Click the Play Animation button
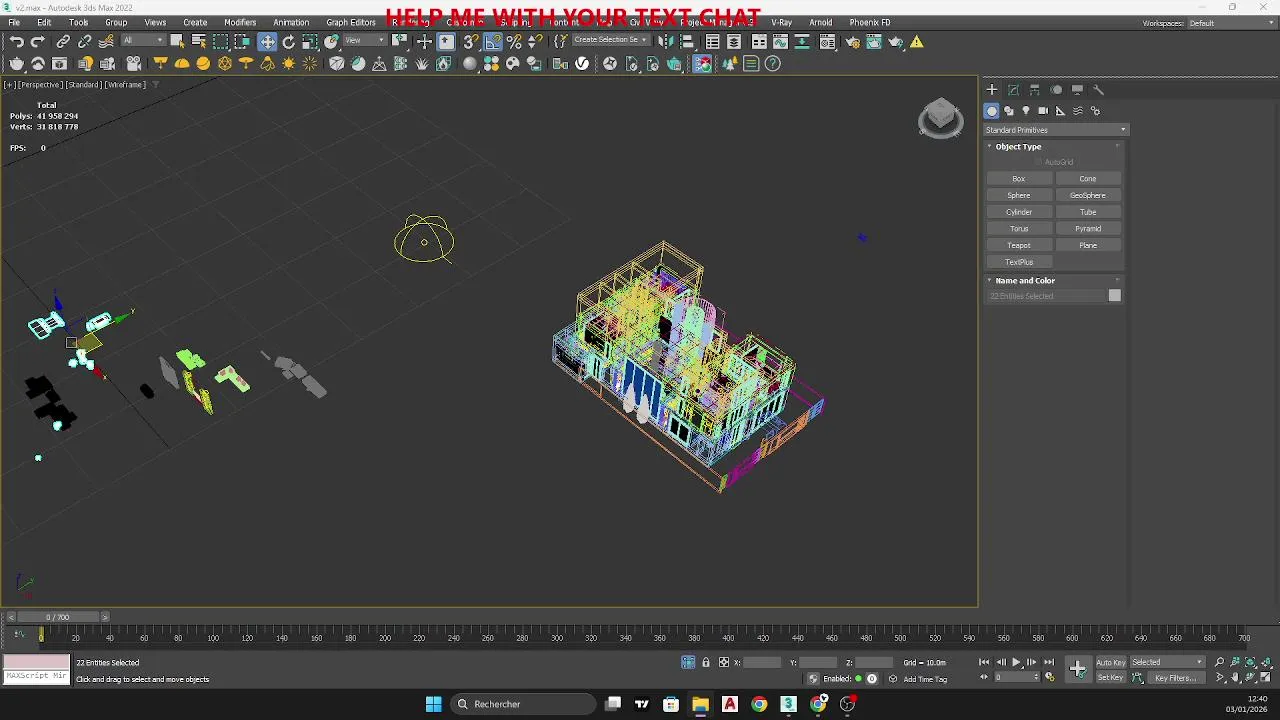The image size is (1280, 720). point(1016,662)
